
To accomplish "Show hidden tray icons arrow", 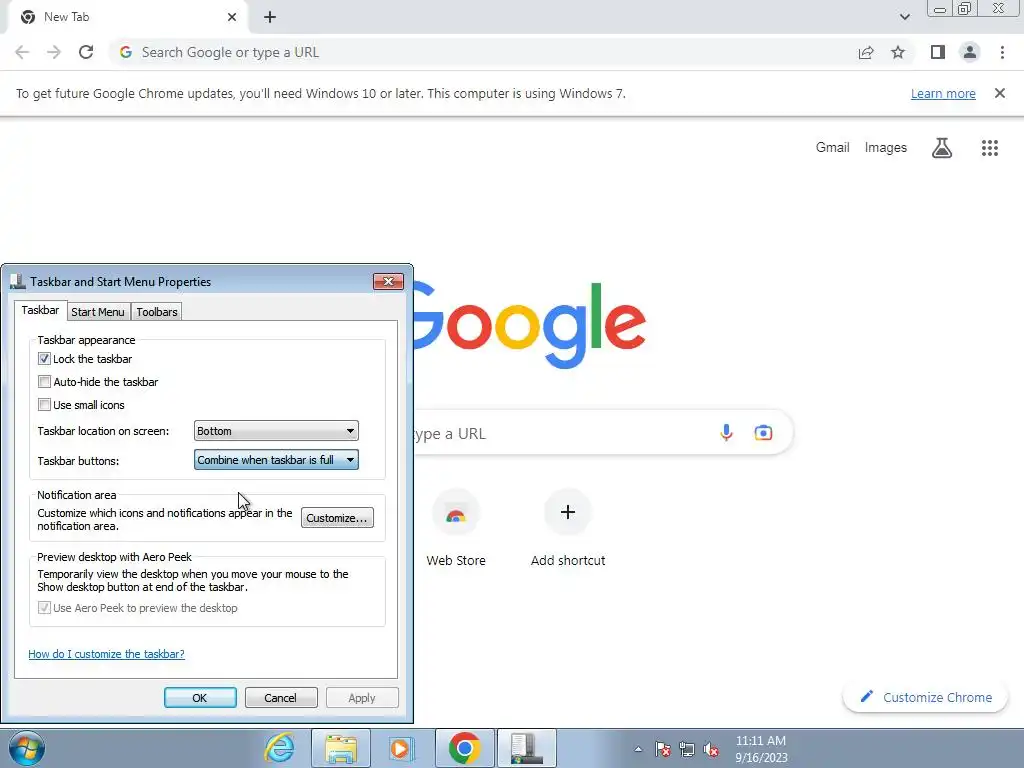I will (638, 749).
